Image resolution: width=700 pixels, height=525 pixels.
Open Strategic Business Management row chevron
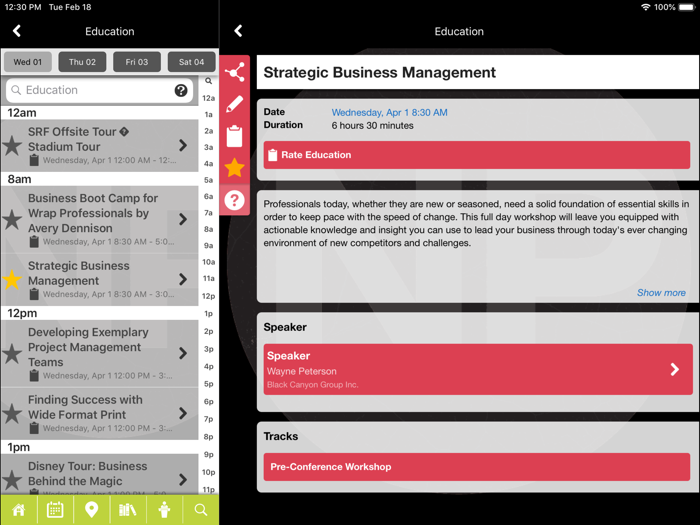[x=183, y=279]
